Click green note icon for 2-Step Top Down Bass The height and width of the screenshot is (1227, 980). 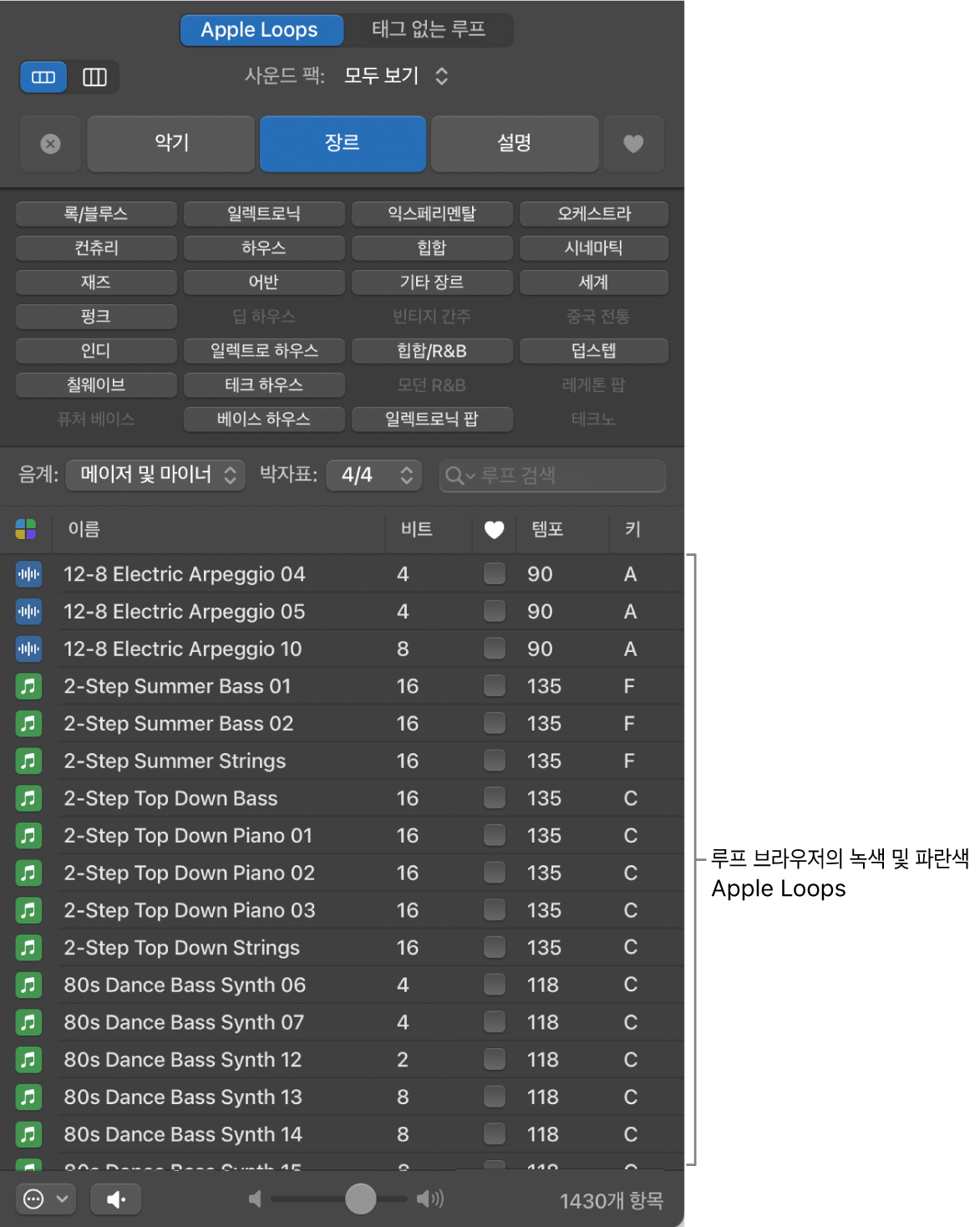coord(28,798)
